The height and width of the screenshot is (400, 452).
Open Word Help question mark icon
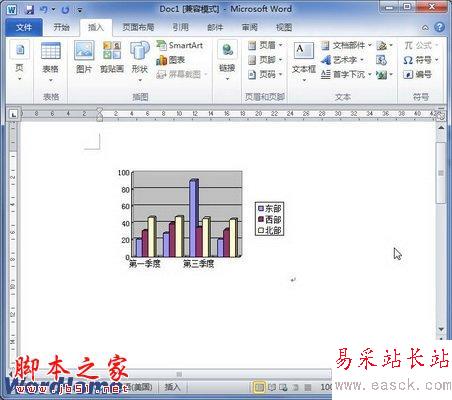(440, 27)
